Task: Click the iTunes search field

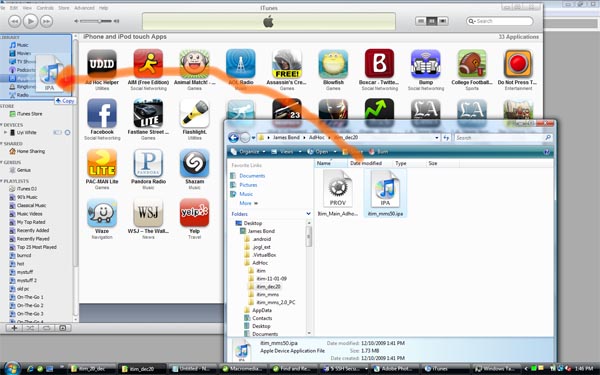Action: 500,21
